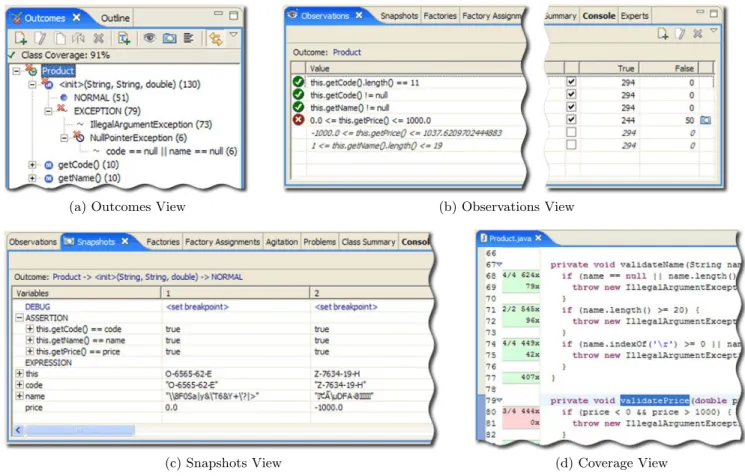Expand this.getCode() == code assertion row
This screenshot has height=476, width=745.
point(30,329)
